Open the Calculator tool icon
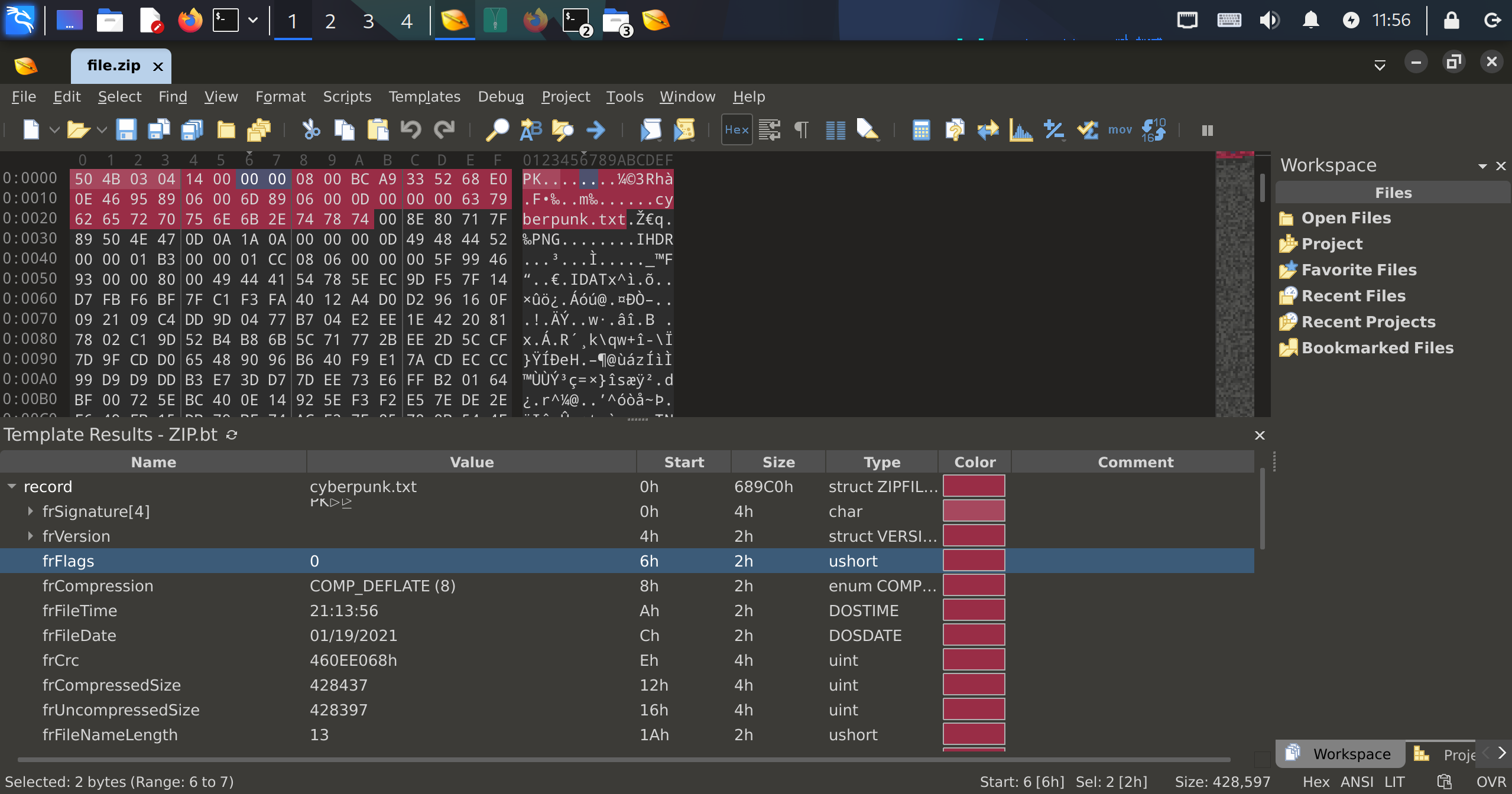This screenshot has width=1512, height=794. click(x=921, y=129)
